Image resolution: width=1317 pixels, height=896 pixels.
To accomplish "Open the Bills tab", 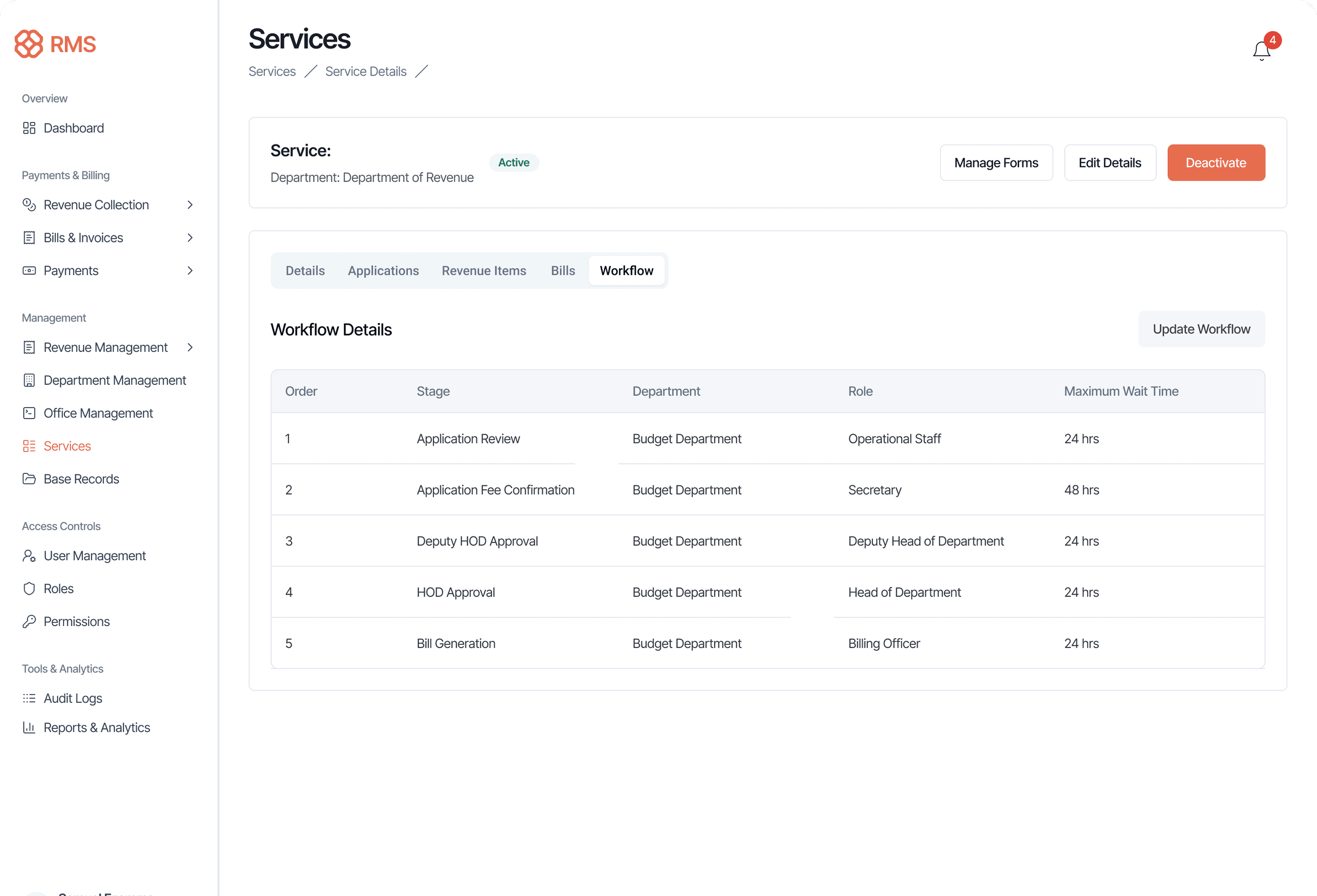I will pyautogui.click(x=563, y=271).
